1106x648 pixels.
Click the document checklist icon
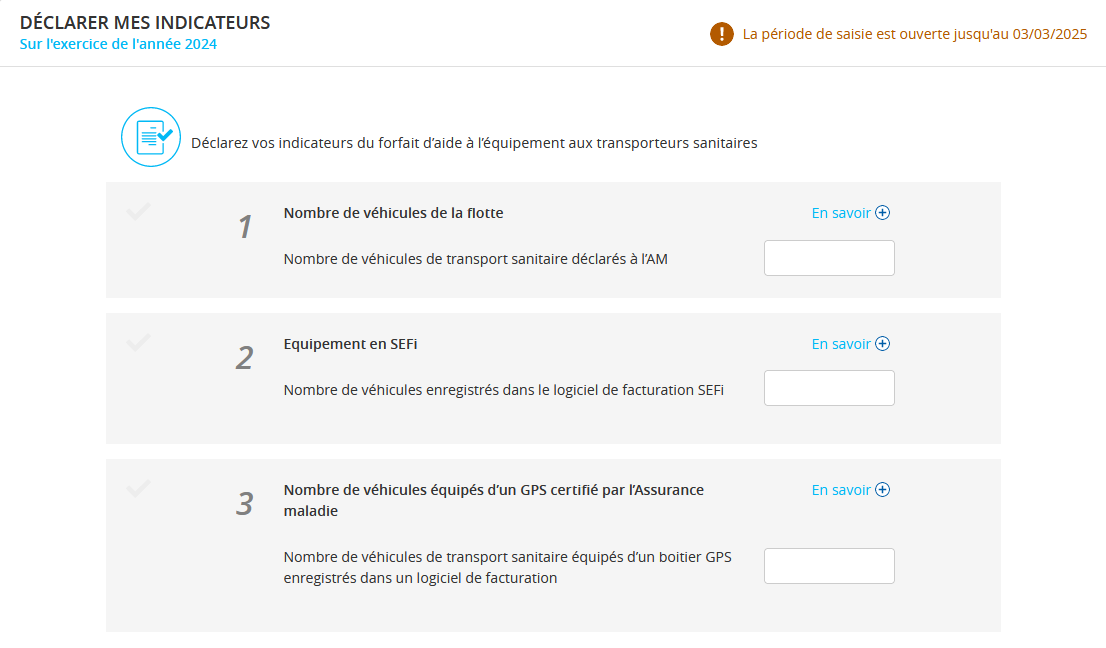(x=151, y=137)
